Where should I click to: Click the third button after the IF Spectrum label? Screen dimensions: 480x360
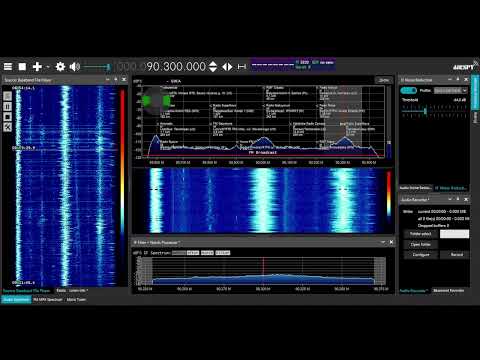pos(207,253)
